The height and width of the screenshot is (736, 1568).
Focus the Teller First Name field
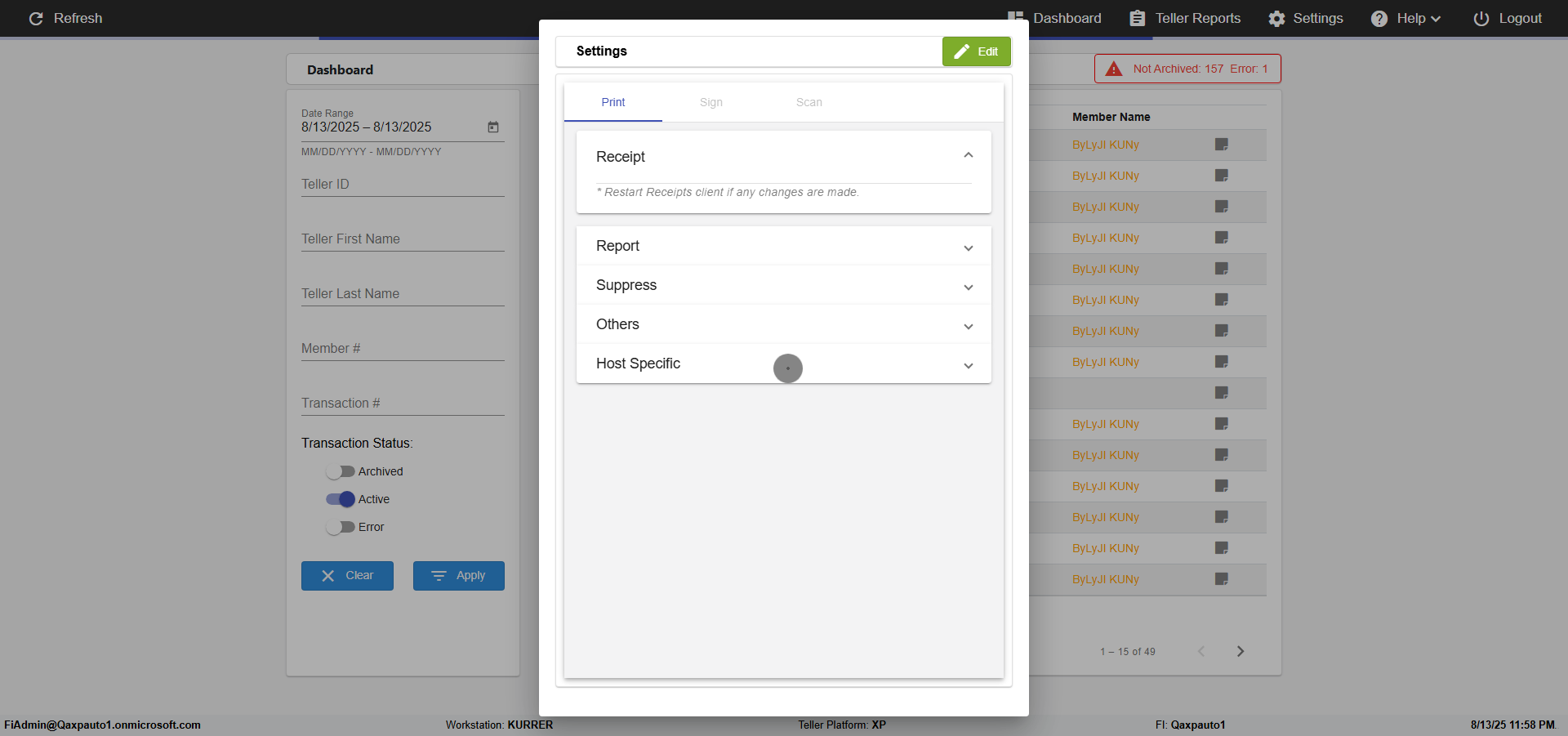403,239
